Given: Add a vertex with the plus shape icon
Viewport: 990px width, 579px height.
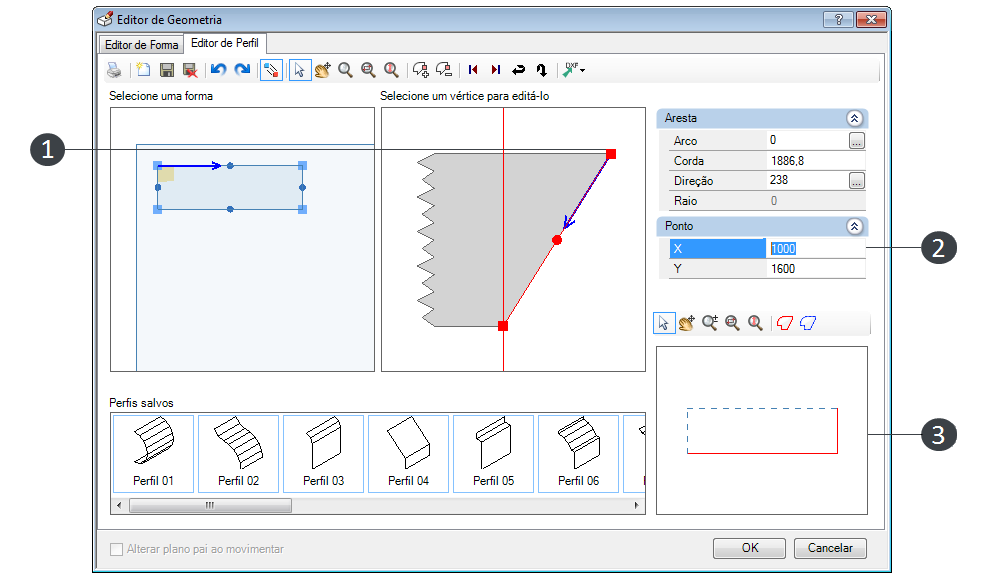Looking at the screenshot, I should pos(420,70).
